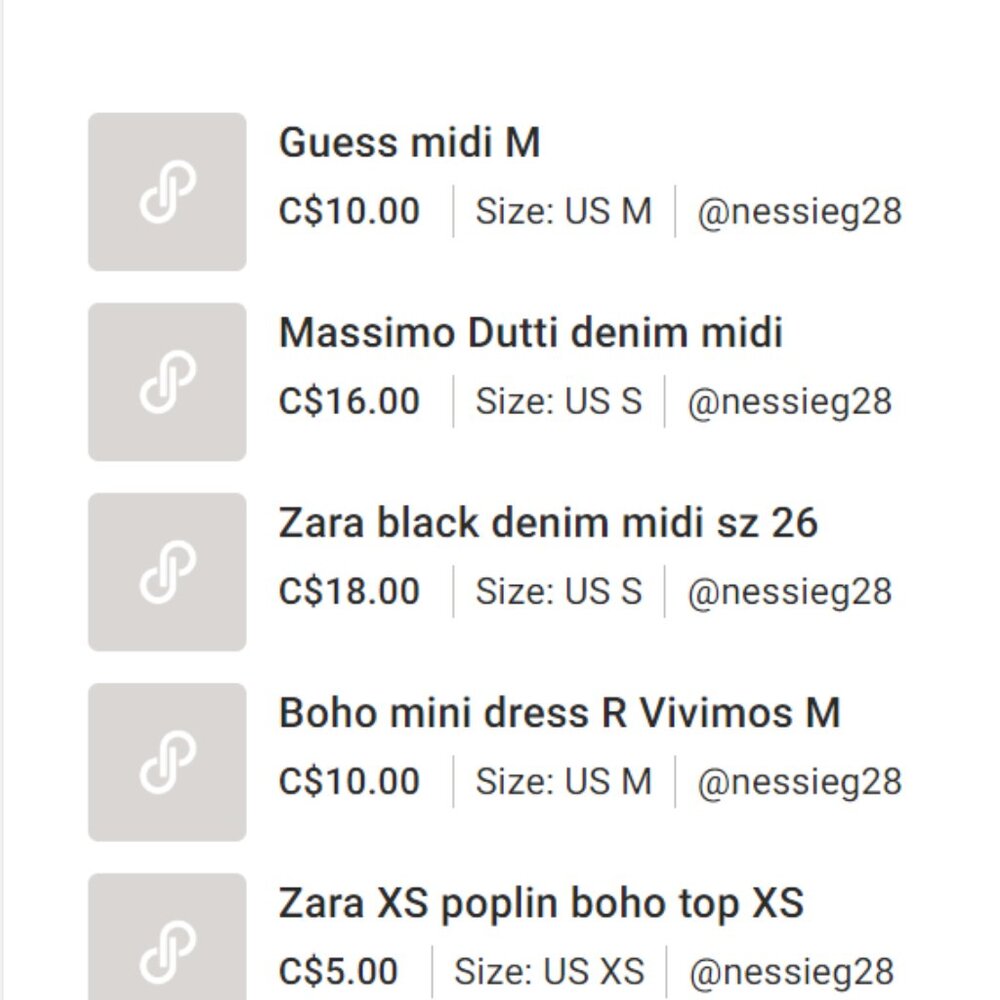1000x1000 pixels.
Task: Click the Boho mini dress thumbnail icon
Action: 166,758
